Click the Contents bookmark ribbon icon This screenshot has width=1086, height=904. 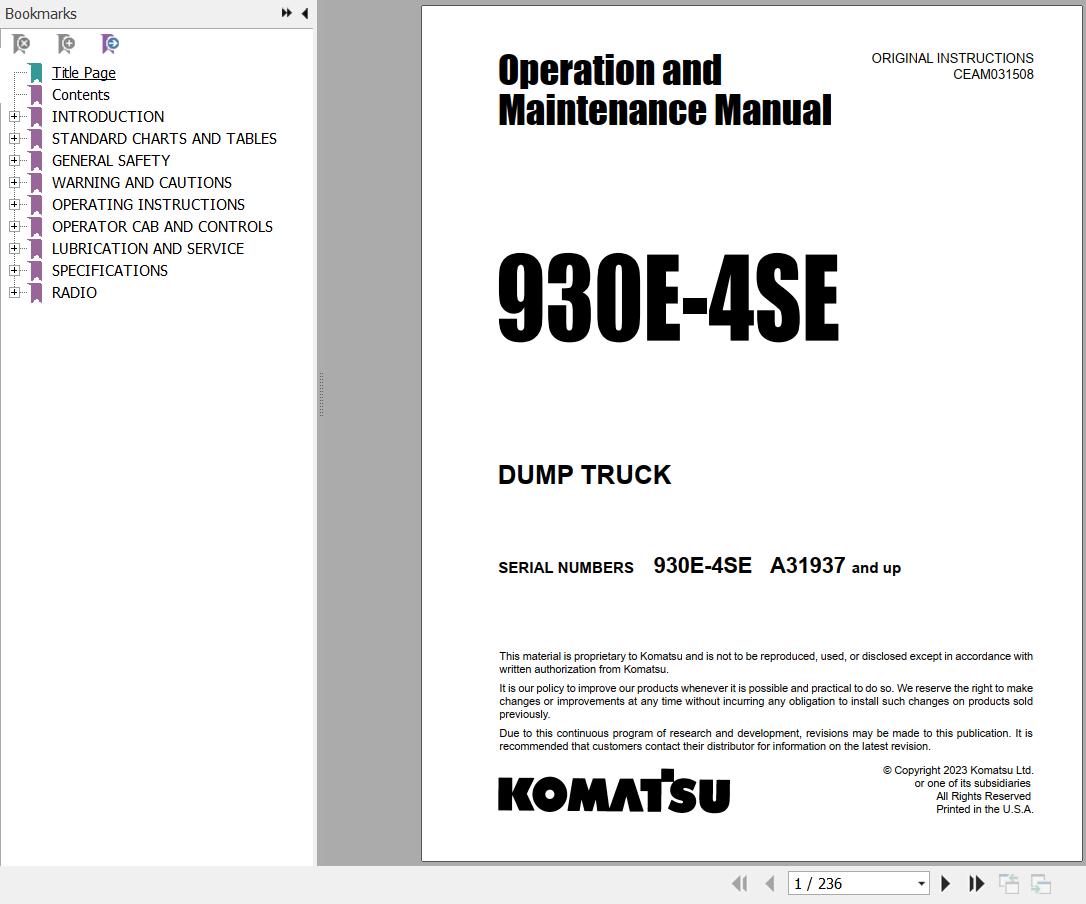(x=36, y=95)
